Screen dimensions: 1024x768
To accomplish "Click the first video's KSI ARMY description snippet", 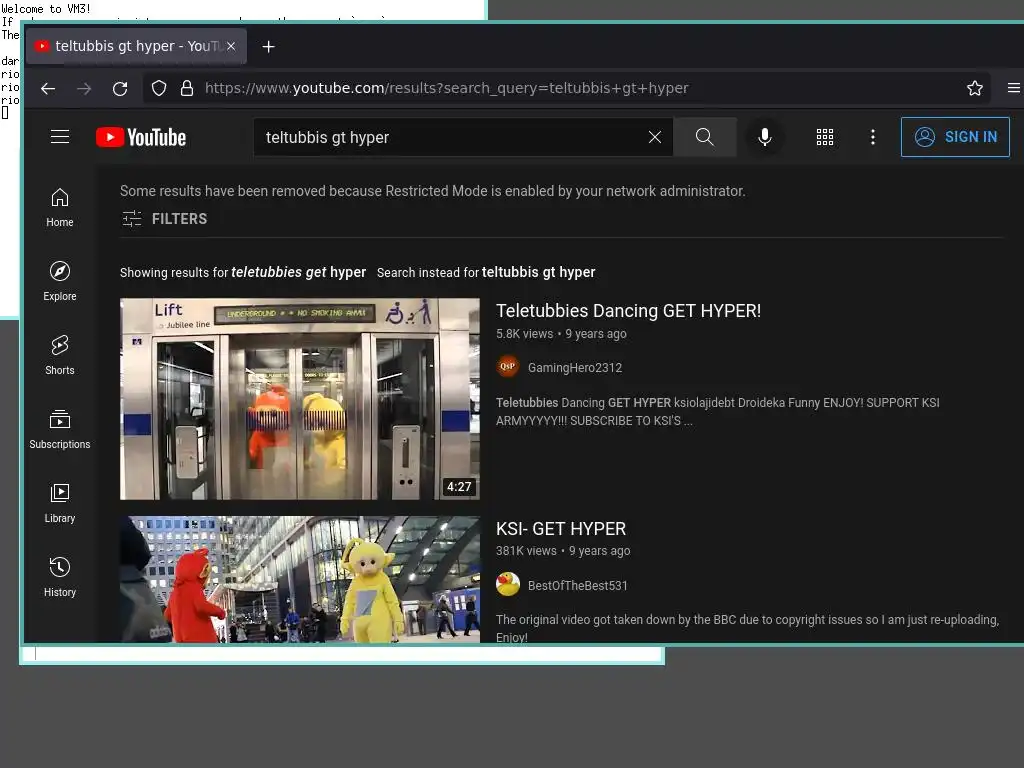I will click(717, 411).
